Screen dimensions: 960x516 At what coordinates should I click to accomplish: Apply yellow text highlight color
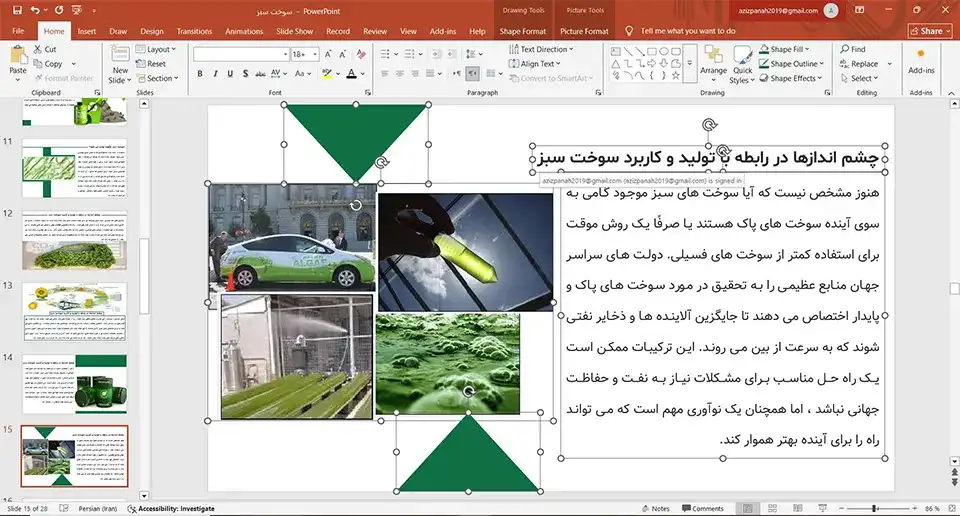tap(328, 73)
